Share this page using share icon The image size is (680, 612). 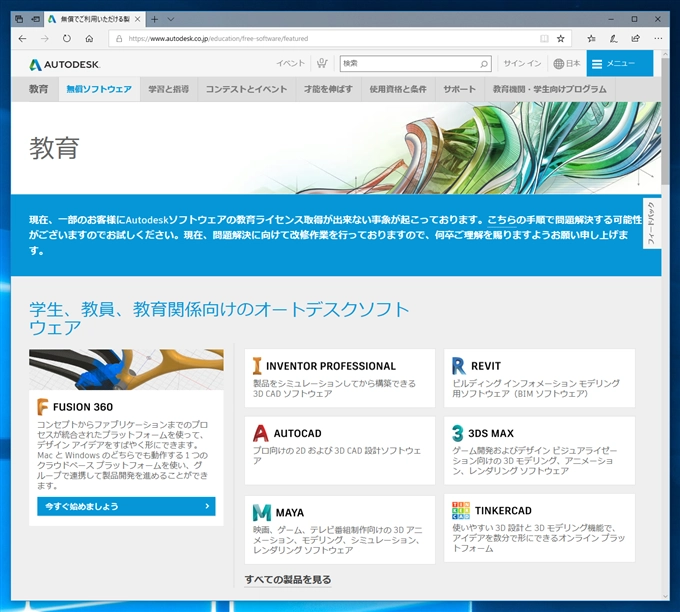point(635,39)
